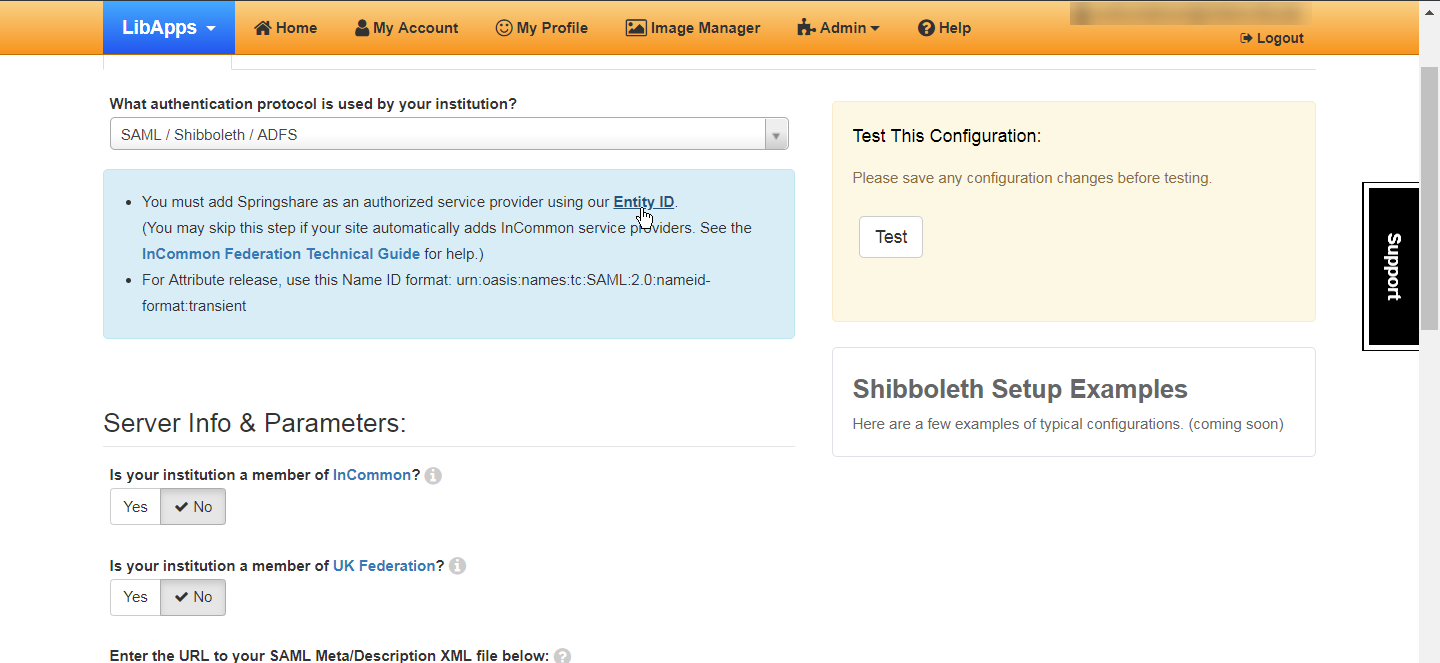
Task: Open the LibApps dropdown menu
Action: (x=169, y=28)
